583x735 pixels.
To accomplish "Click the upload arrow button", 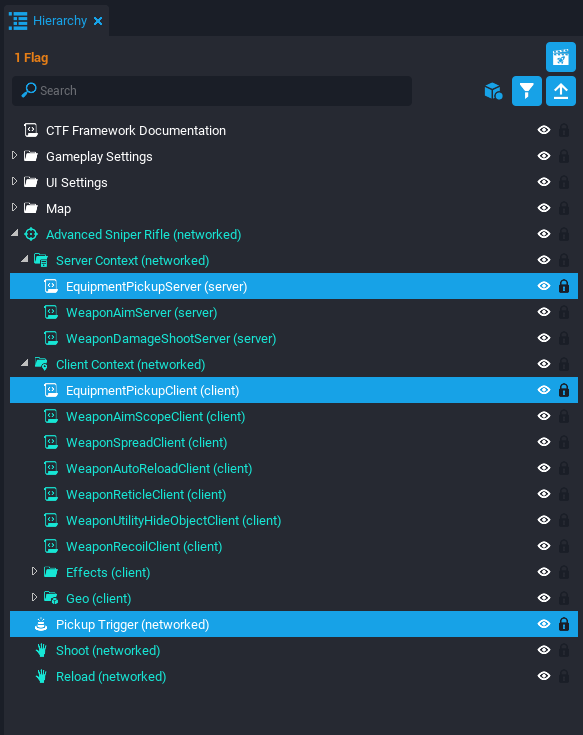I will point(561,91).
